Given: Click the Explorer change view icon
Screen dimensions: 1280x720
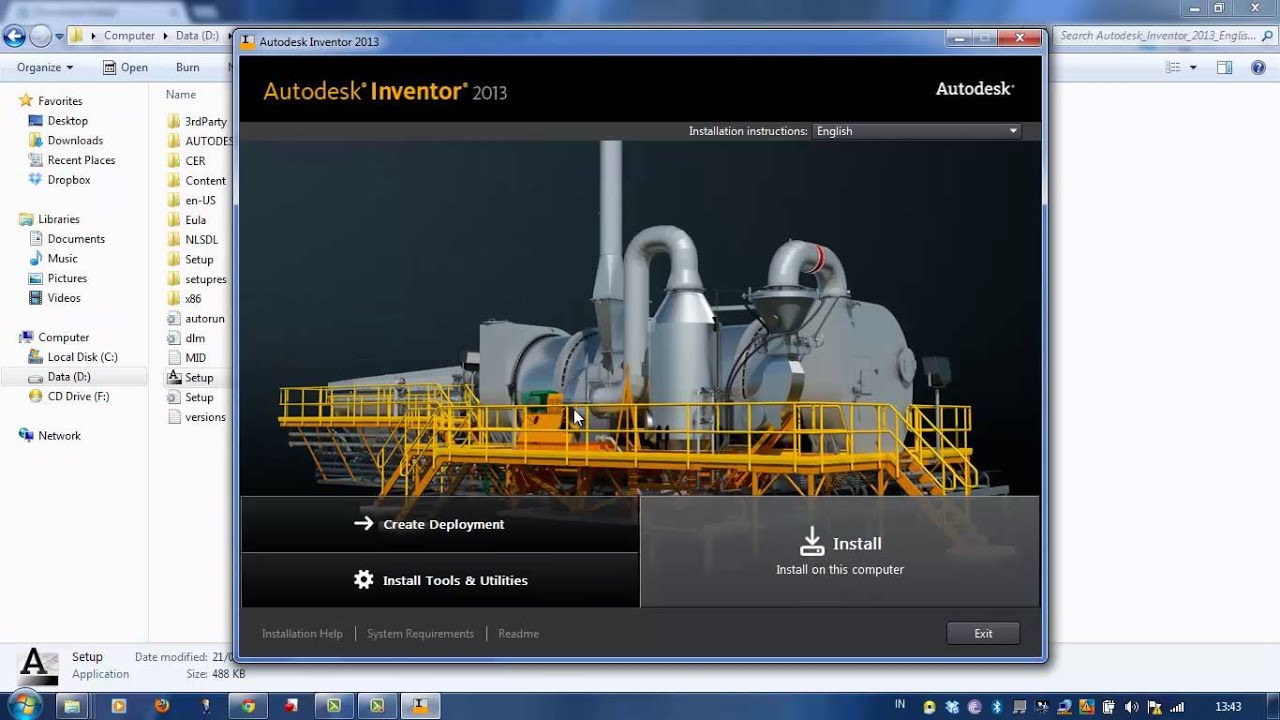Looking at the screenshot, I should coord(1173,67).
